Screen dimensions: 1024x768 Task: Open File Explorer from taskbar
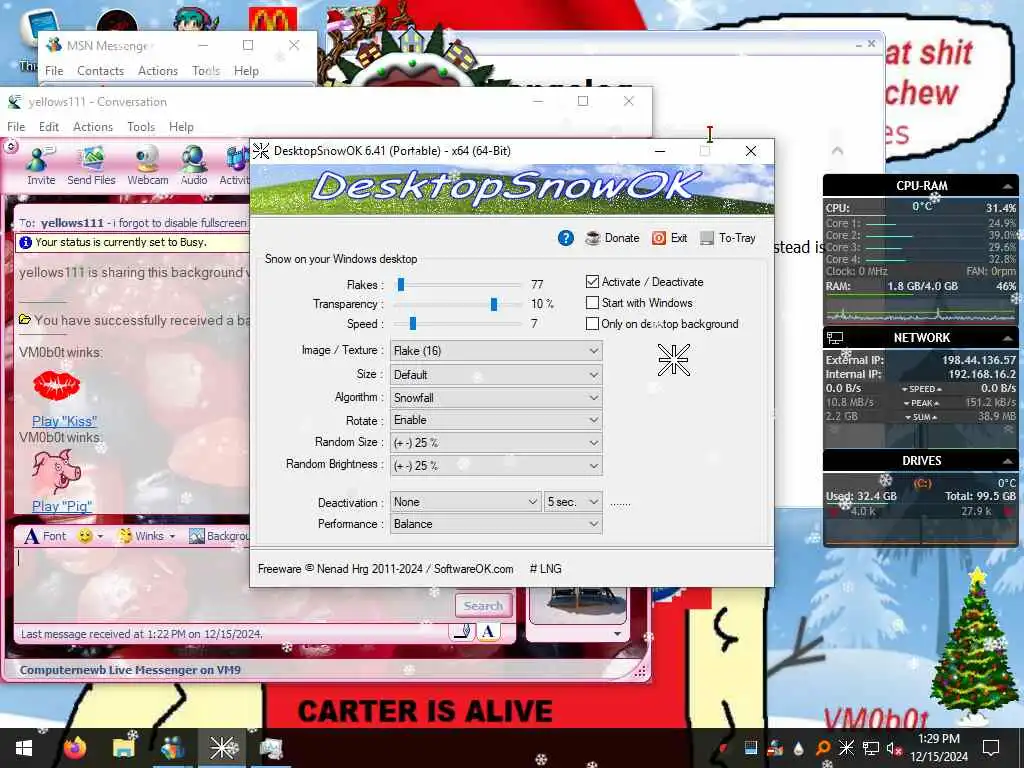tap(123, 748)
